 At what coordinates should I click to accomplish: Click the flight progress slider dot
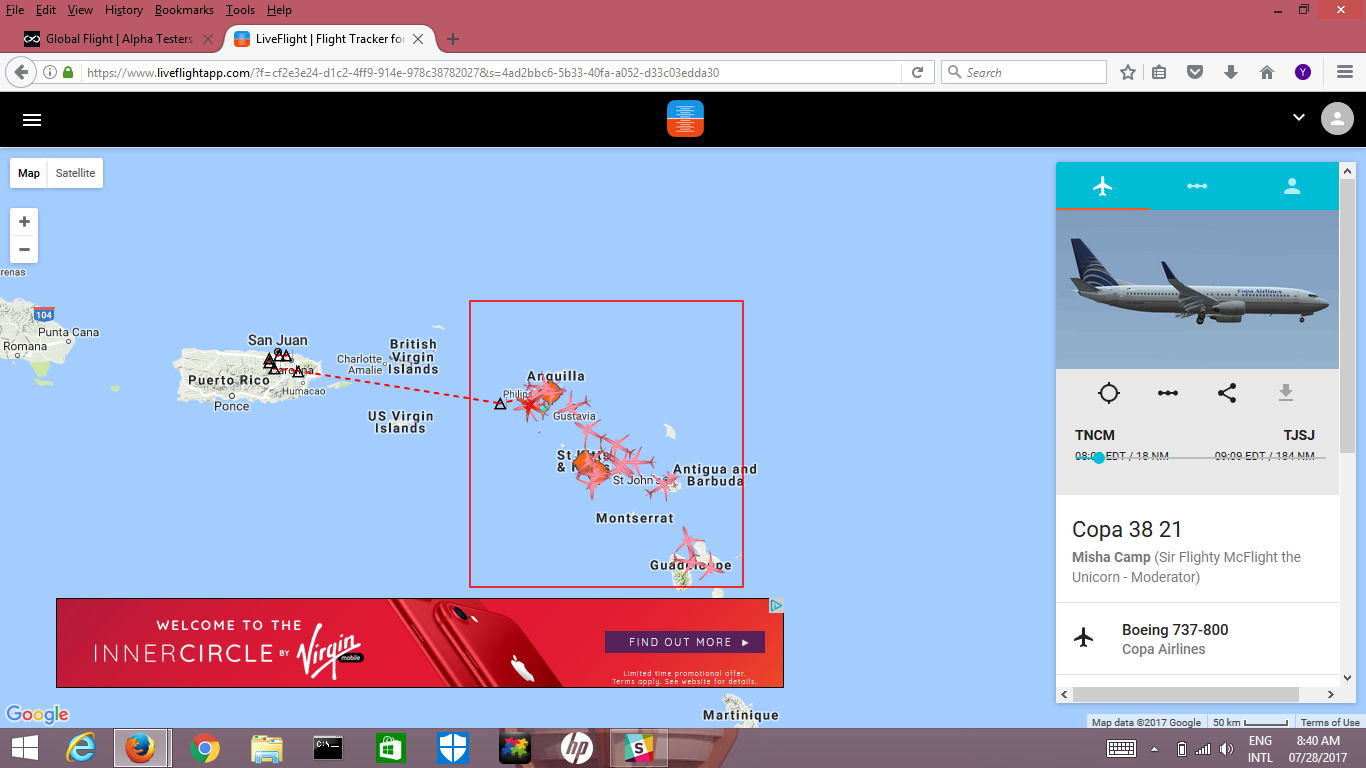[x=1099, y=457]
